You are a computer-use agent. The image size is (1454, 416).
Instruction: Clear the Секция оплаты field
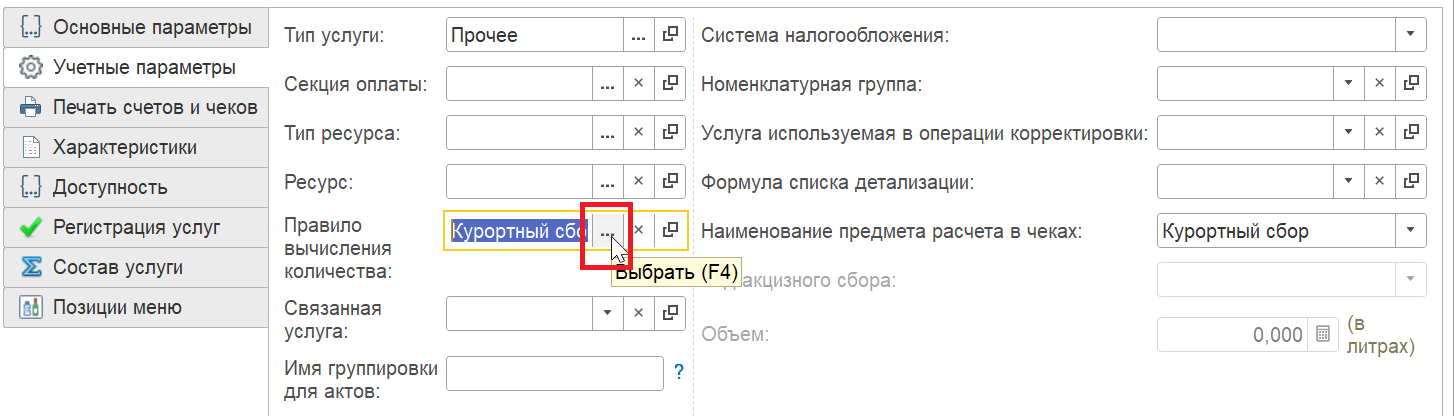coord(638,84)
